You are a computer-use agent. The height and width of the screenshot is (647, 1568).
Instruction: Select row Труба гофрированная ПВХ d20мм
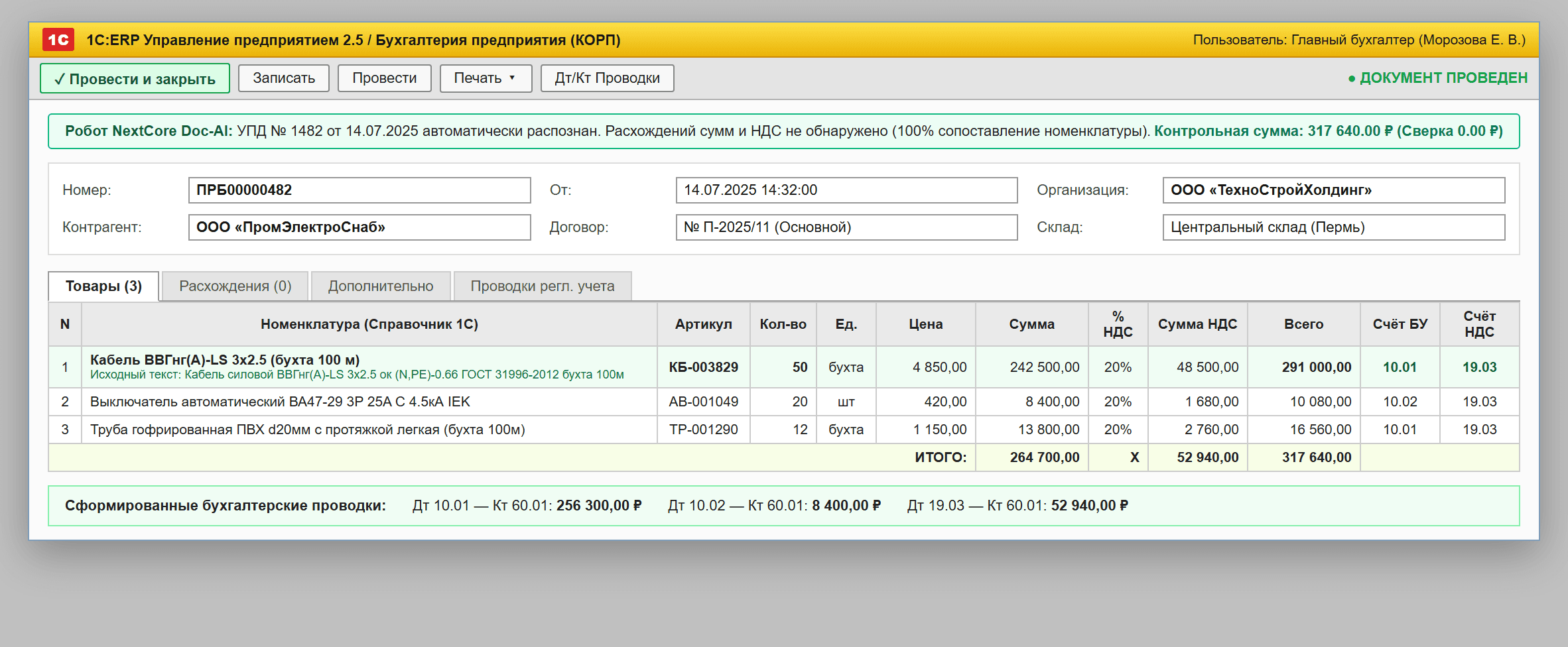click(784, 430)
